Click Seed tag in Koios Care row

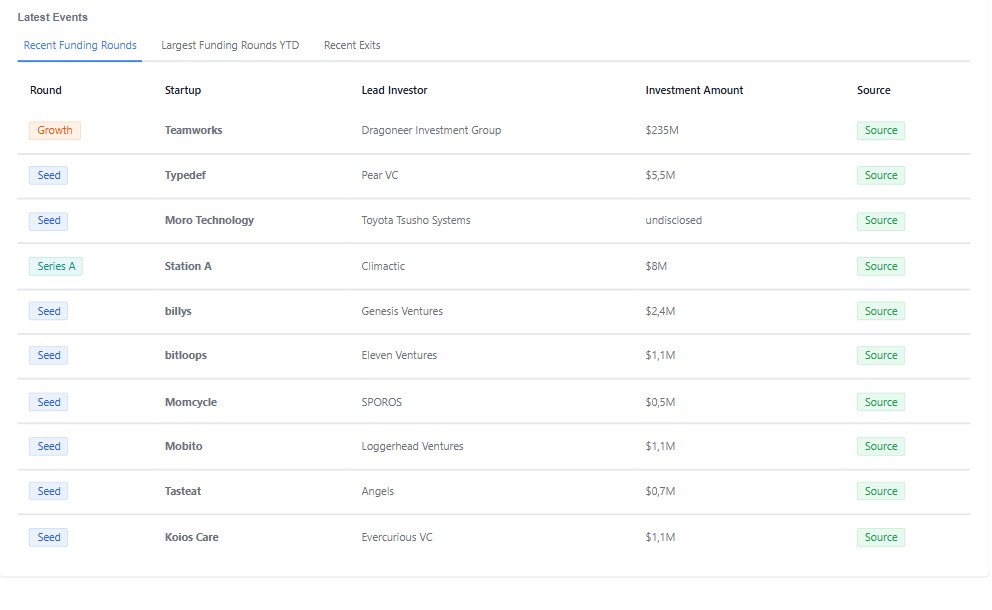[49, 537]
